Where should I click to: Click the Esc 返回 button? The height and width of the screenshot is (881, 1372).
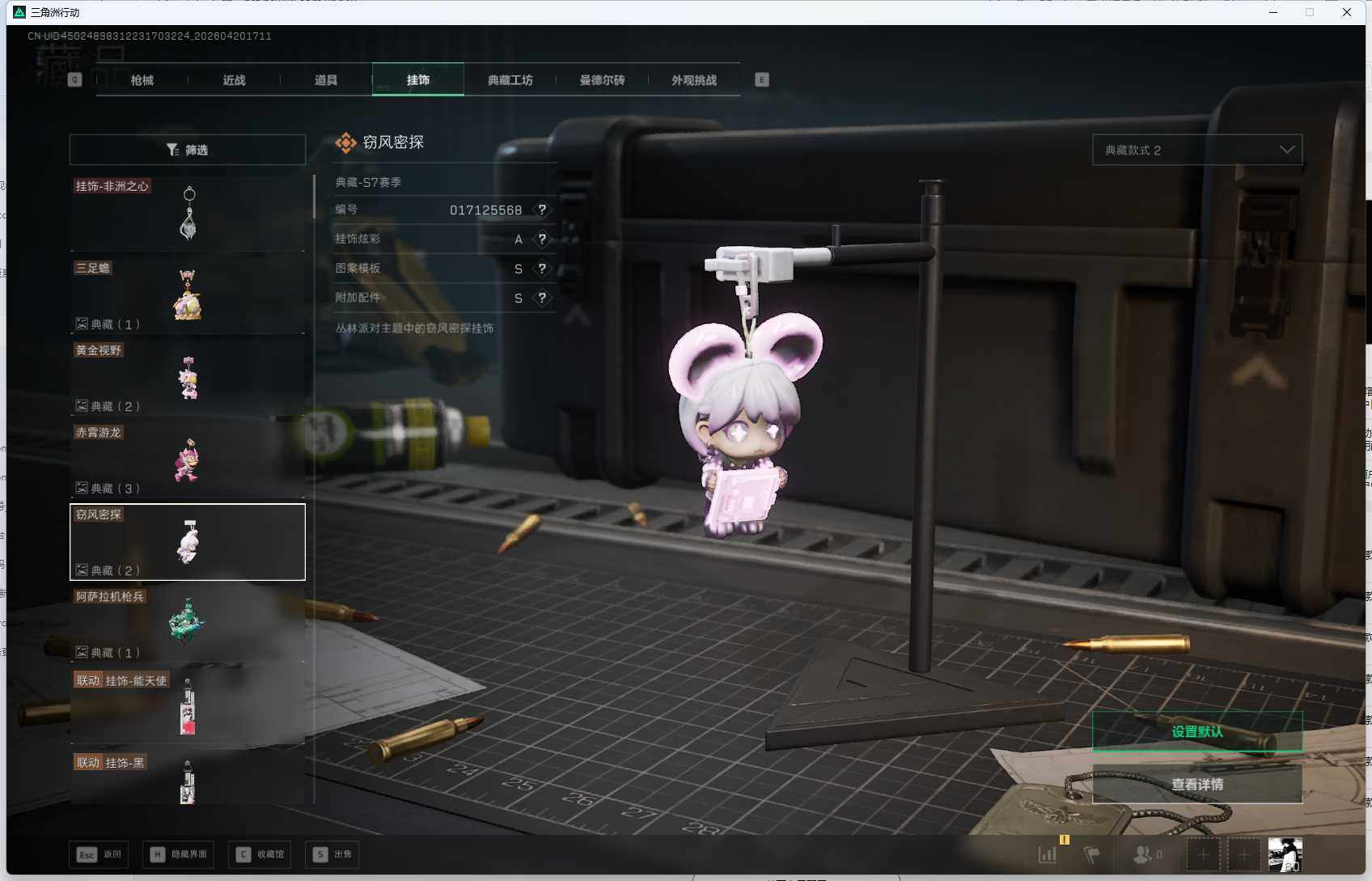(99, 854)
